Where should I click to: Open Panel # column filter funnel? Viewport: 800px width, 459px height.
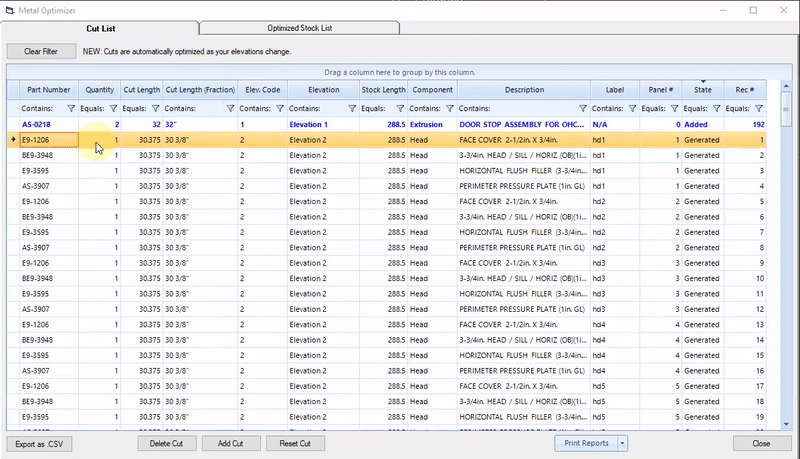[674, 108]
